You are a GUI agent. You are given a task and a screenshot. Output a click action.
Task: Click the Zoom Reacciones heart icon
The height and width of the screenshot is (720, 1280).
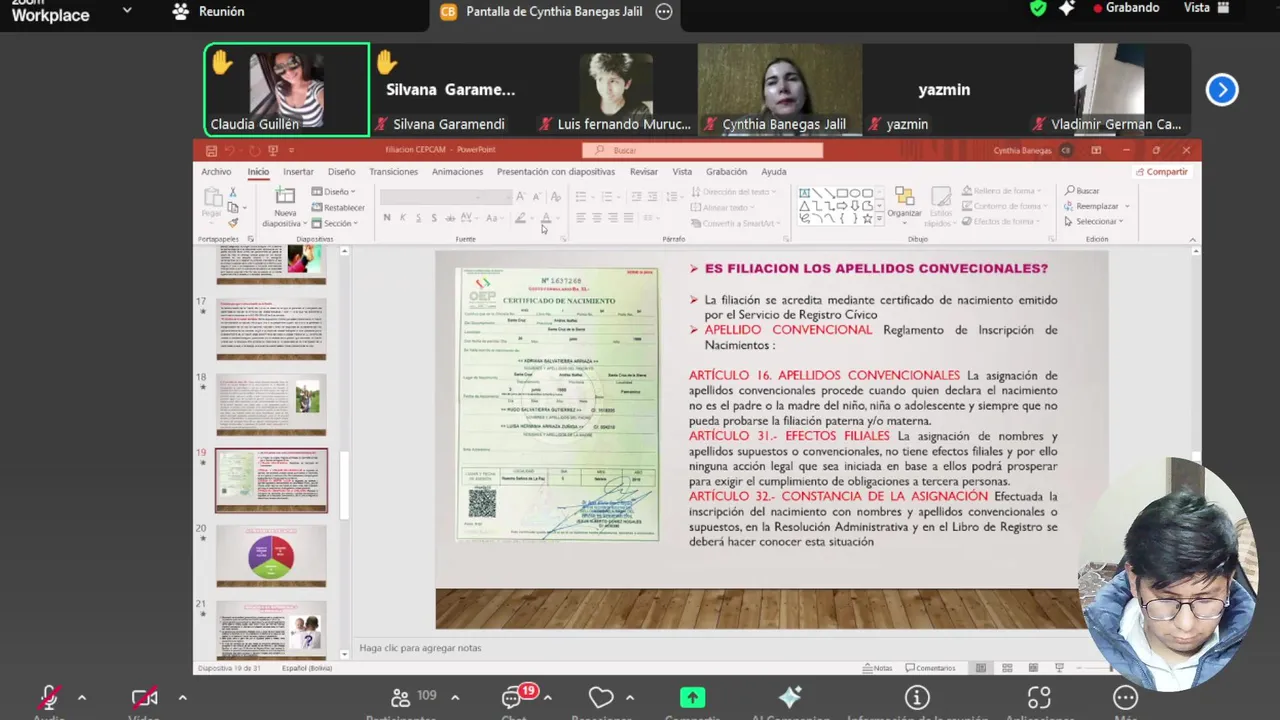(x=600, y=697)
